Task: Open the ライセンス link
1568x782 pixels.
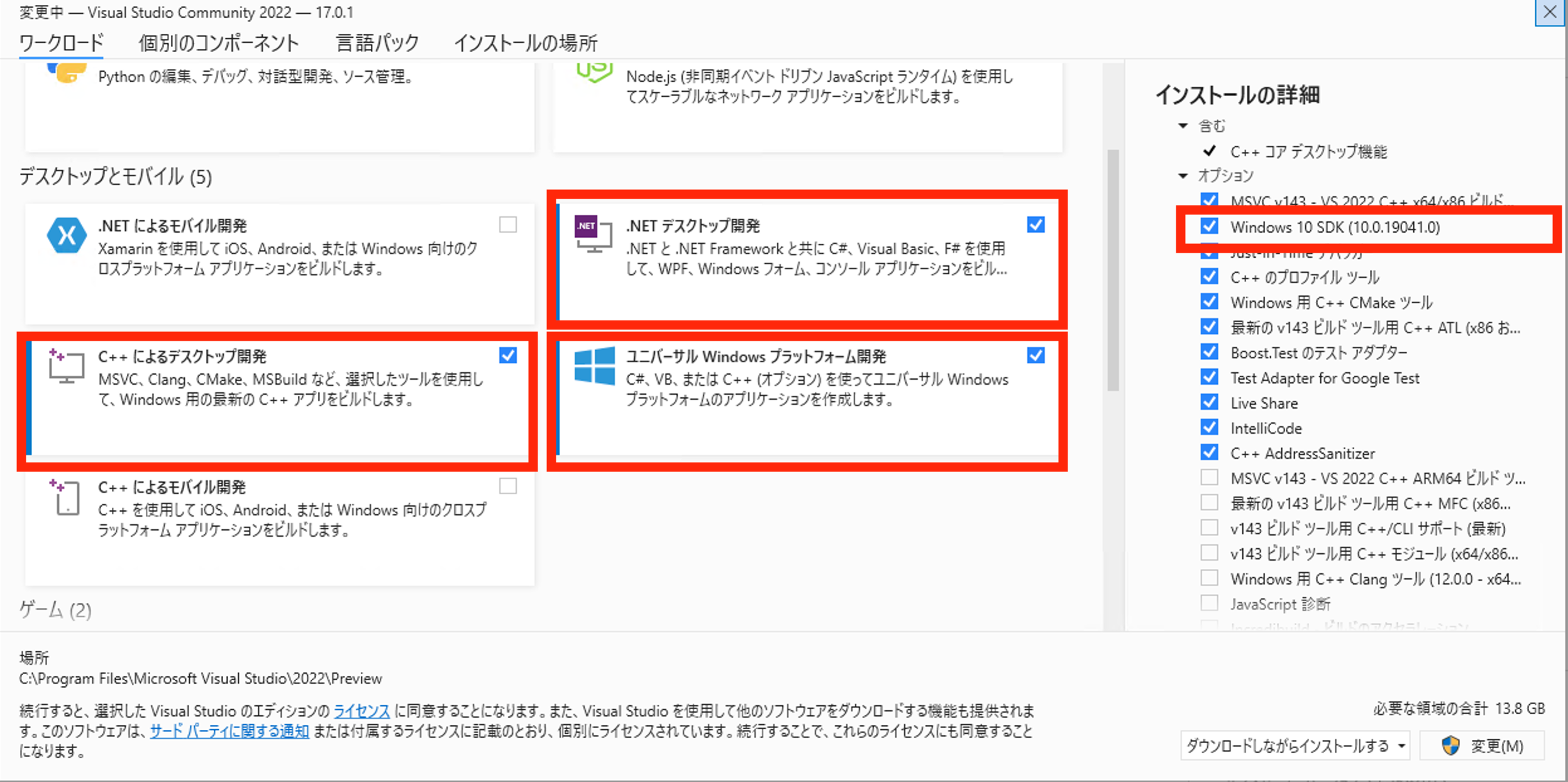Action: pos(362,711)
